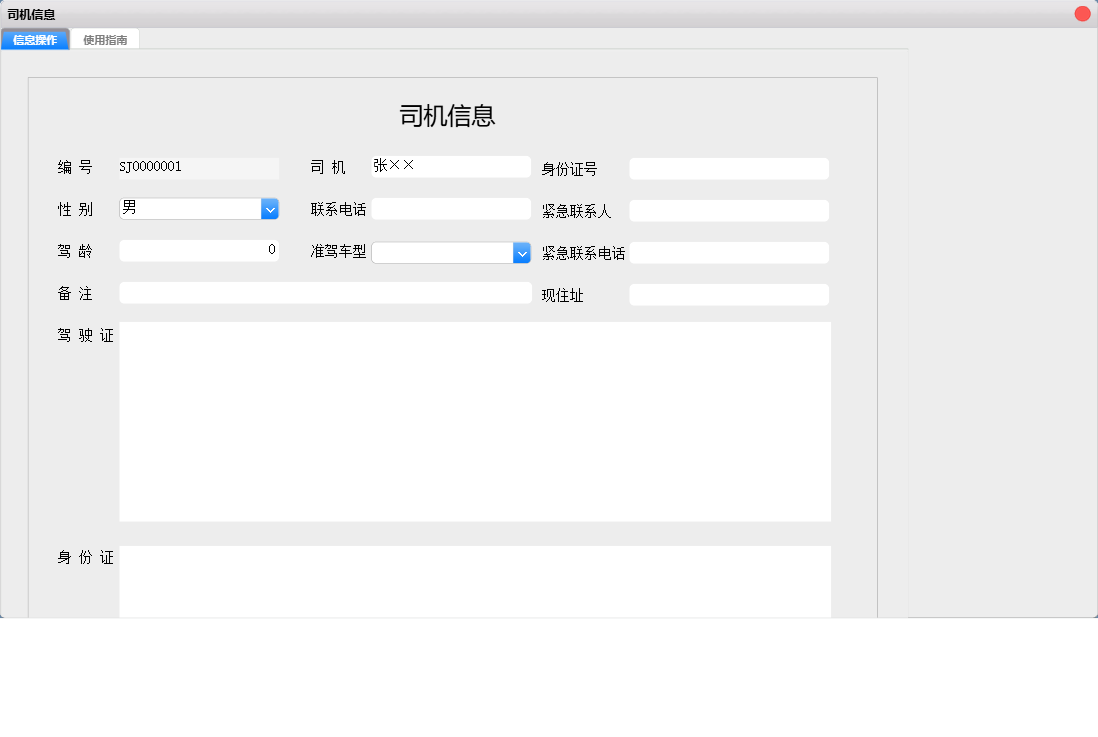Click the 现住址 label
This screenshot has height=737, width=1098.
click(562, 295)
